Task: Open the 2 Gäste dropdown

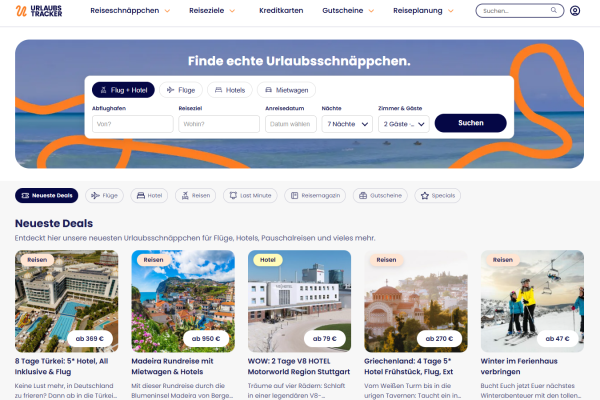Action: [x=404, y=124]
